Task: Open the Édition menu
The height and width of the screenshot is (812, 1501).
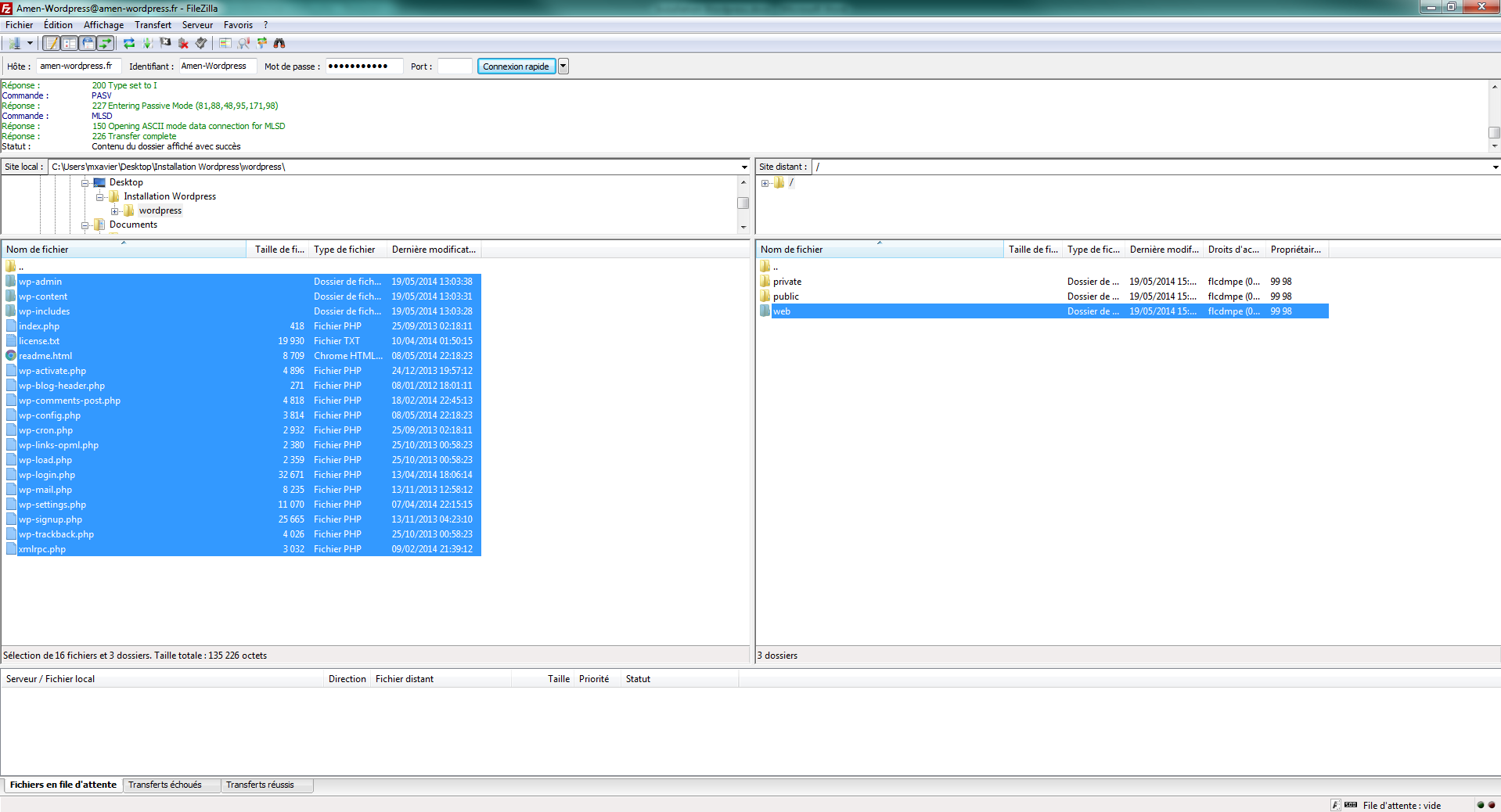Action: (x=58, y=25)
